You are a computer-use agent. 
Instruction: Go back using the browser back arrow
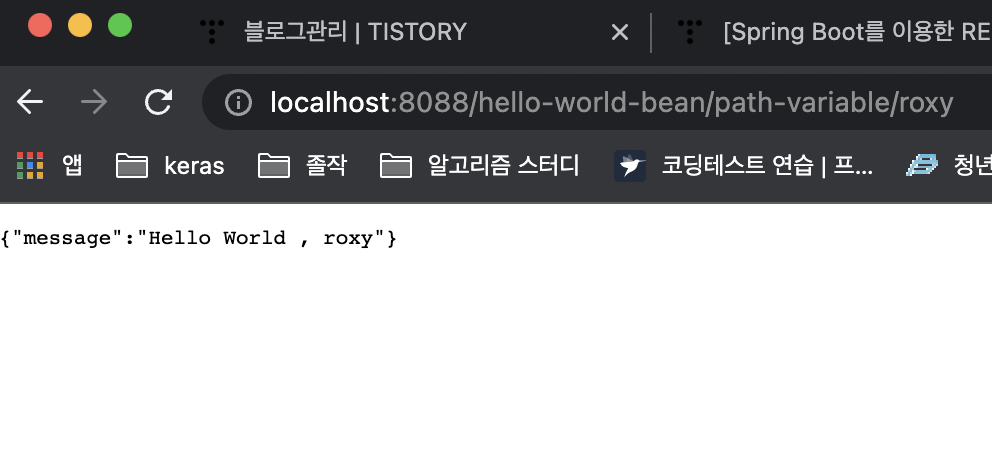(x=30, y=102)
